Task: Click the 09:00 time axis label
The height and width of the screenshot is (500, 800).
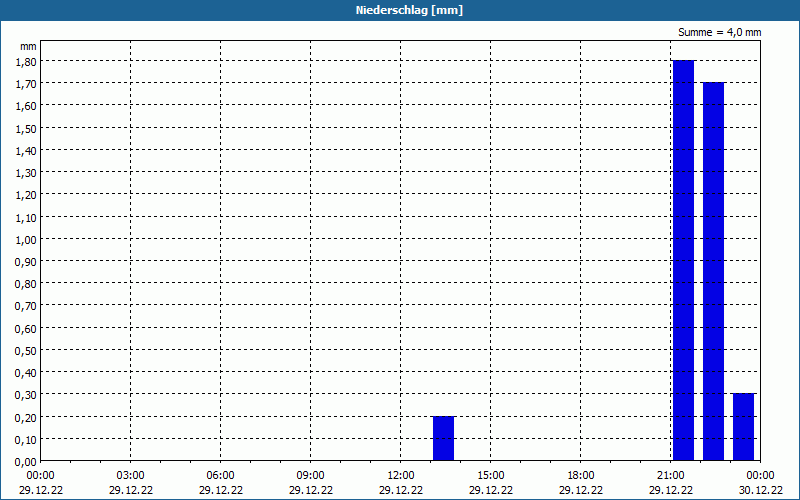Action: click(x=311, y=476)
